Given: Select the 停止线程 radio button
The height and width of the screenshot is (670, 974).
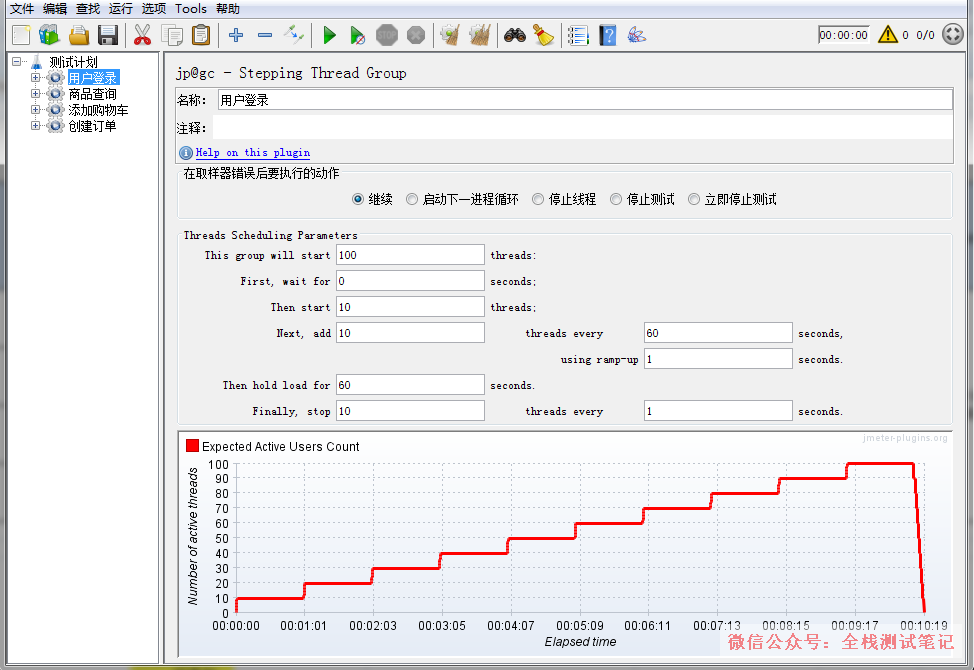Looking at the screenshot, I should [538, 199].
